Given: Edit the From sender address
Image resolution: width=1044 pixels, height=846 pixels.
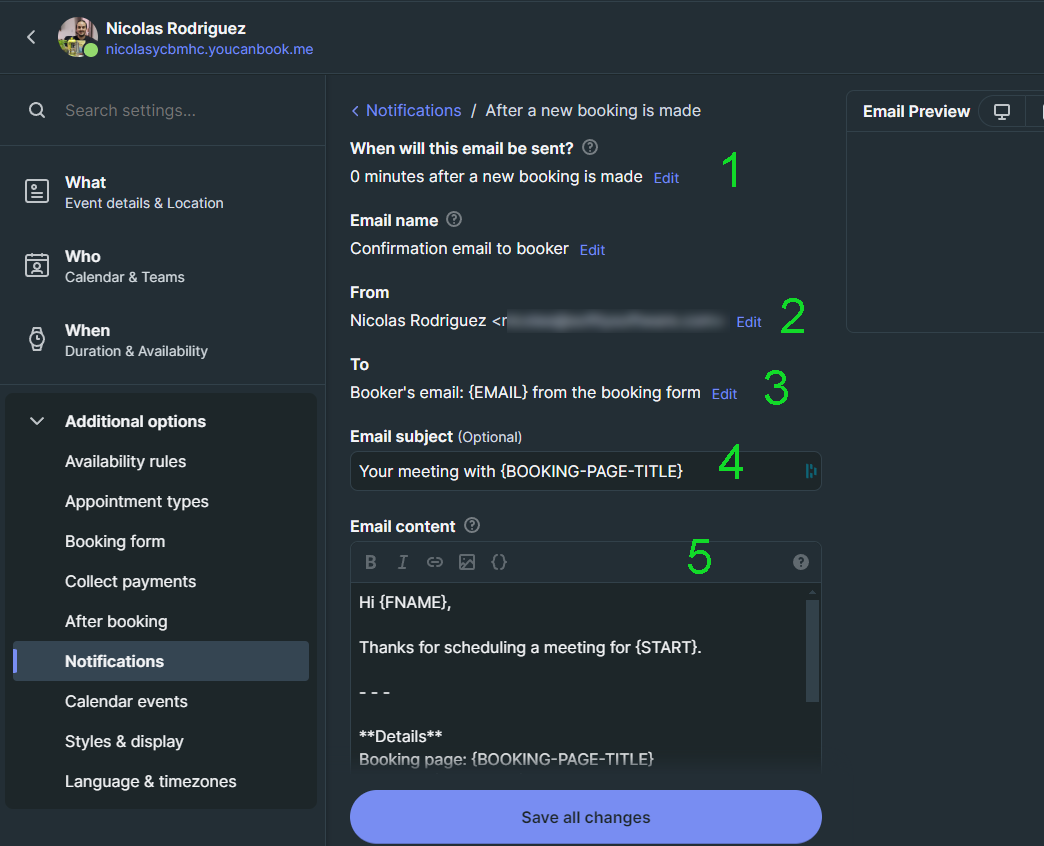Looking at the screenshot, I should click(x=748, y=322).
